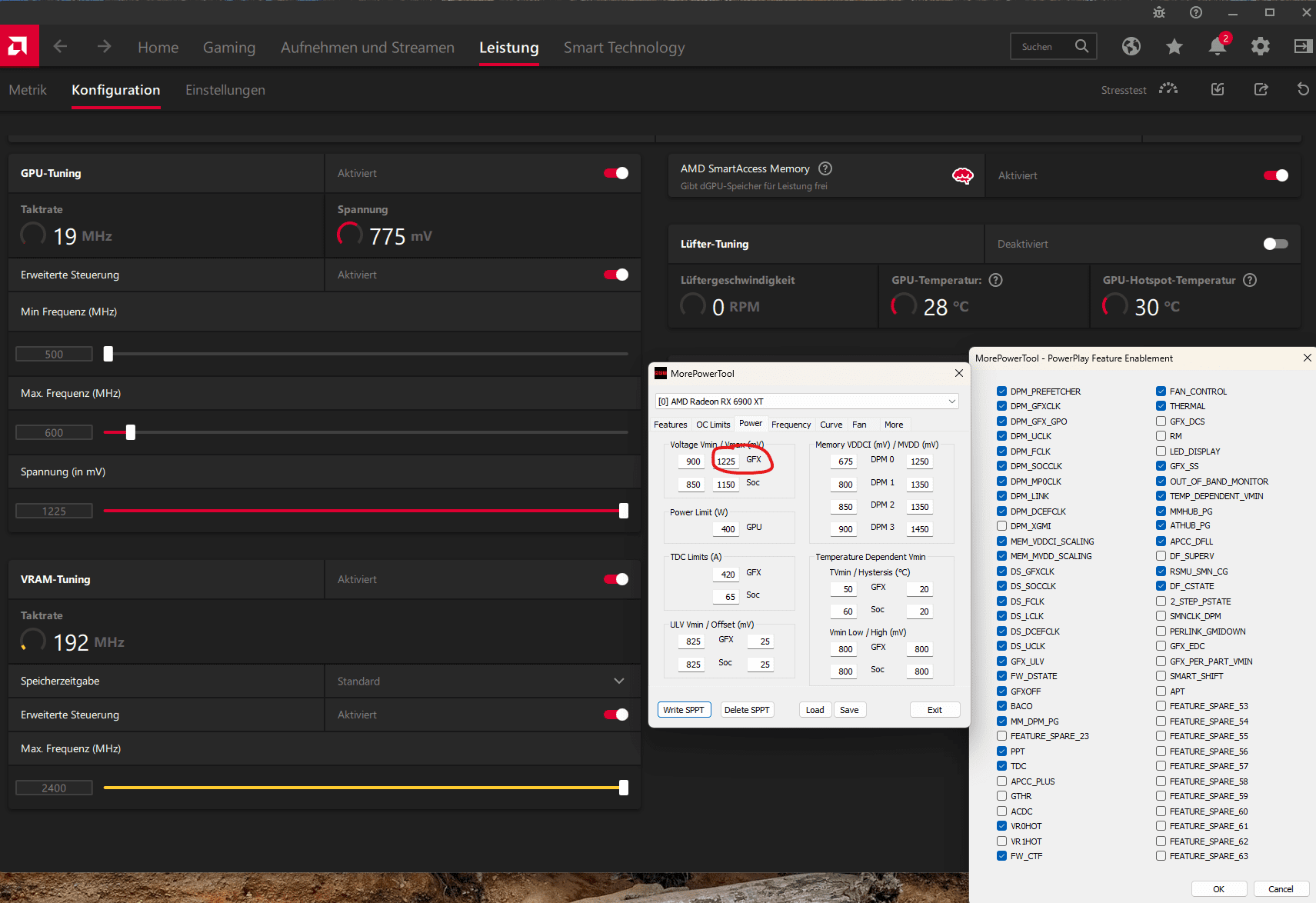
Task: Enable Lüfter-Tuning switch
Action: 1276,244
